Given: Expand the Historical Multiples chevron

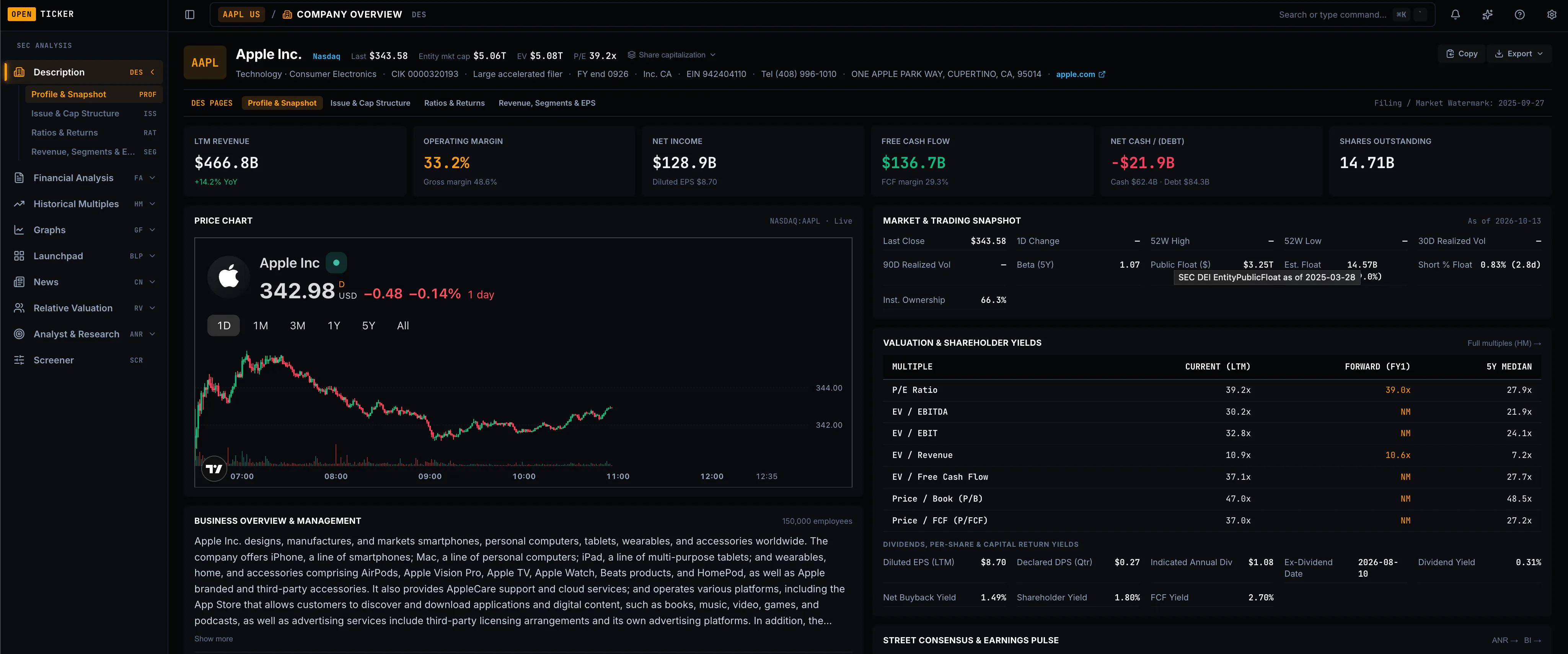Looking at the screenshot, I should [152, 204].
